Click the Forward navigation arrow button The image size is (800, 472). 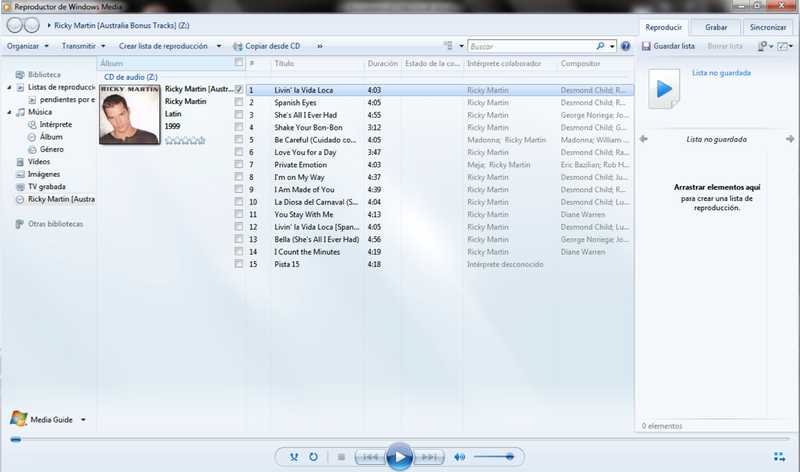tap(32, 25)
